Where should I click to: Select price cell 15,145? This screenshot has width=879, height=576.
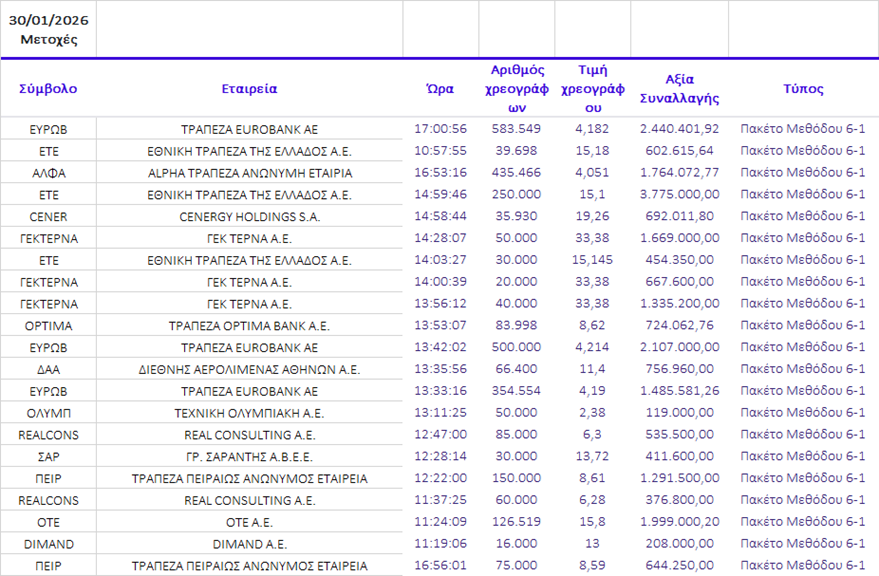(592, 260)
